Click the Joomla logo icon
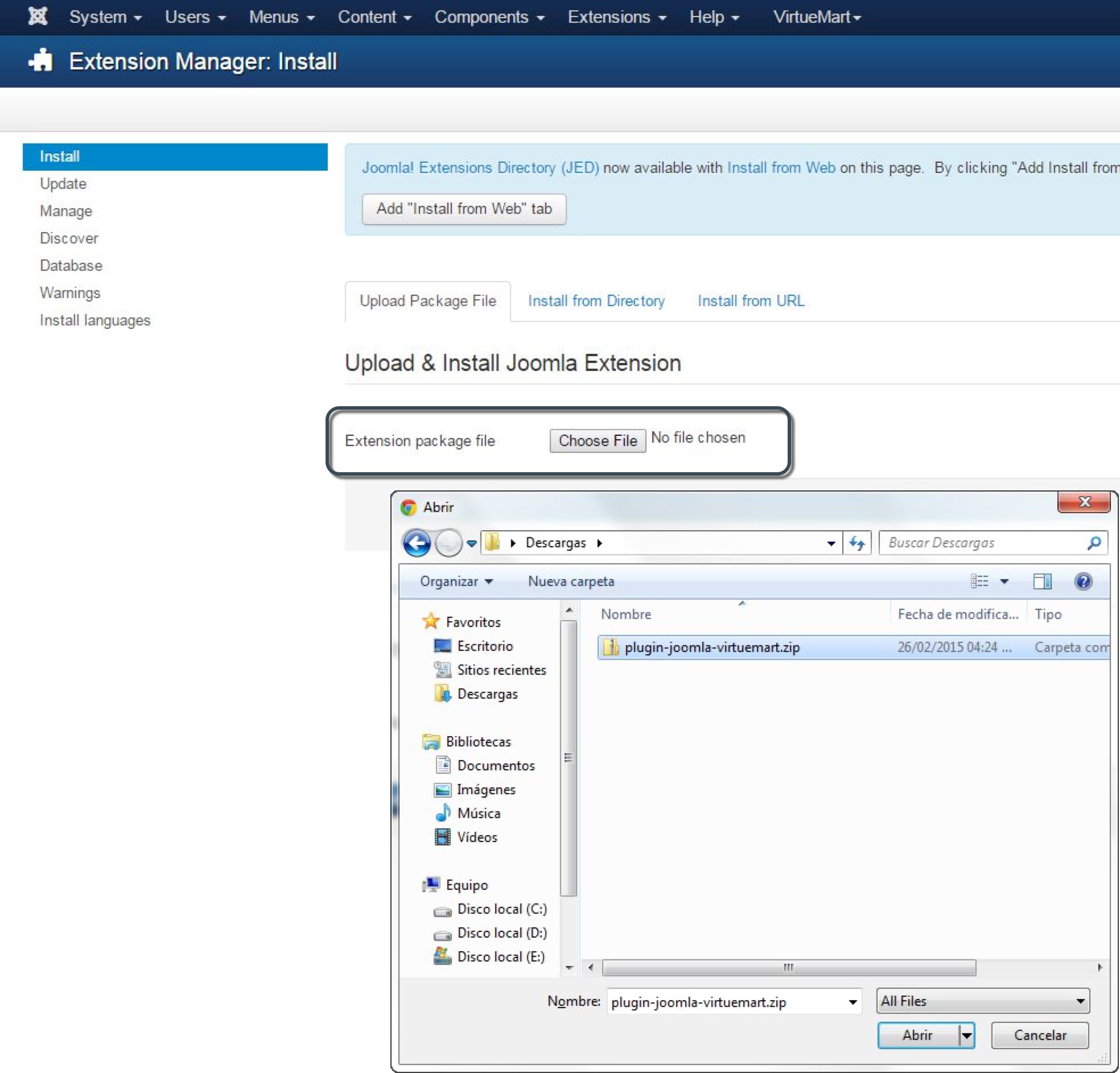This screenshot has width=1120, height=1073. tap(38, 16)
